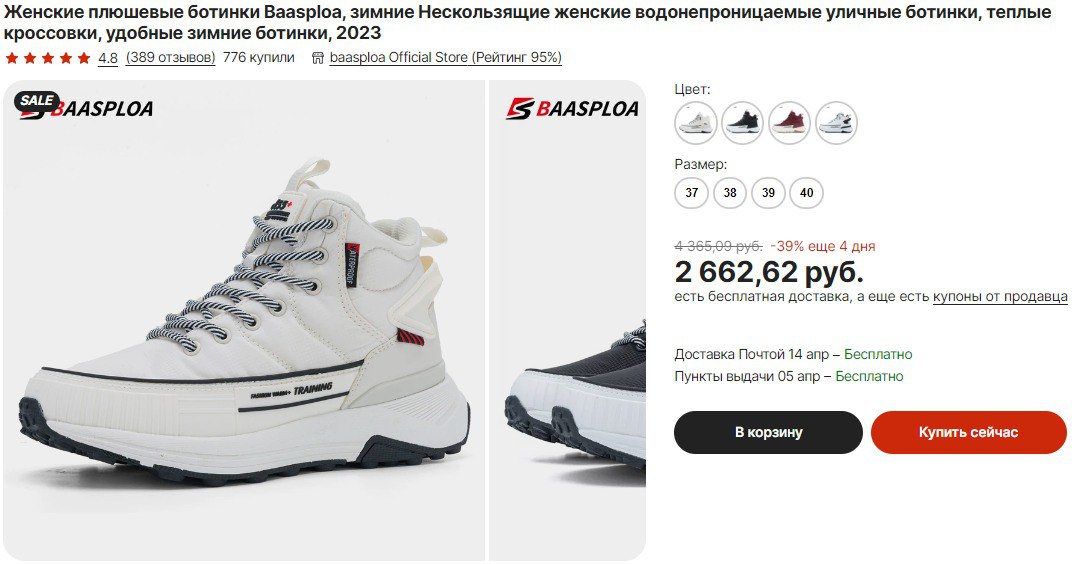Open baasploa Official Store link
Image resolution: width=1075 pixels, height=564 pixels.
(446, 58)
